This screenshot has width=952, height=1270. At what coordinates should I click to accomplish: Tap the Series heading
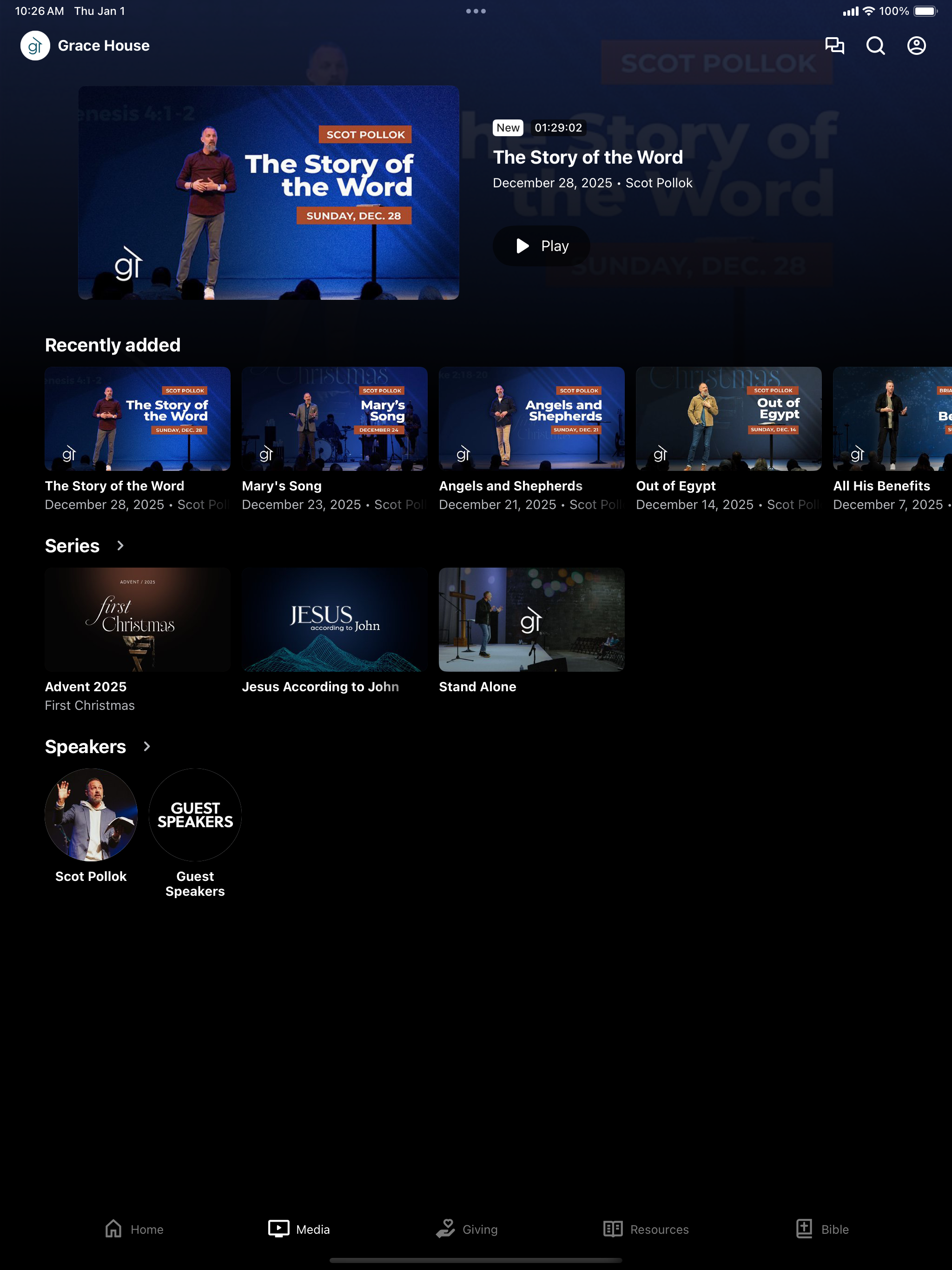[73, 545]
